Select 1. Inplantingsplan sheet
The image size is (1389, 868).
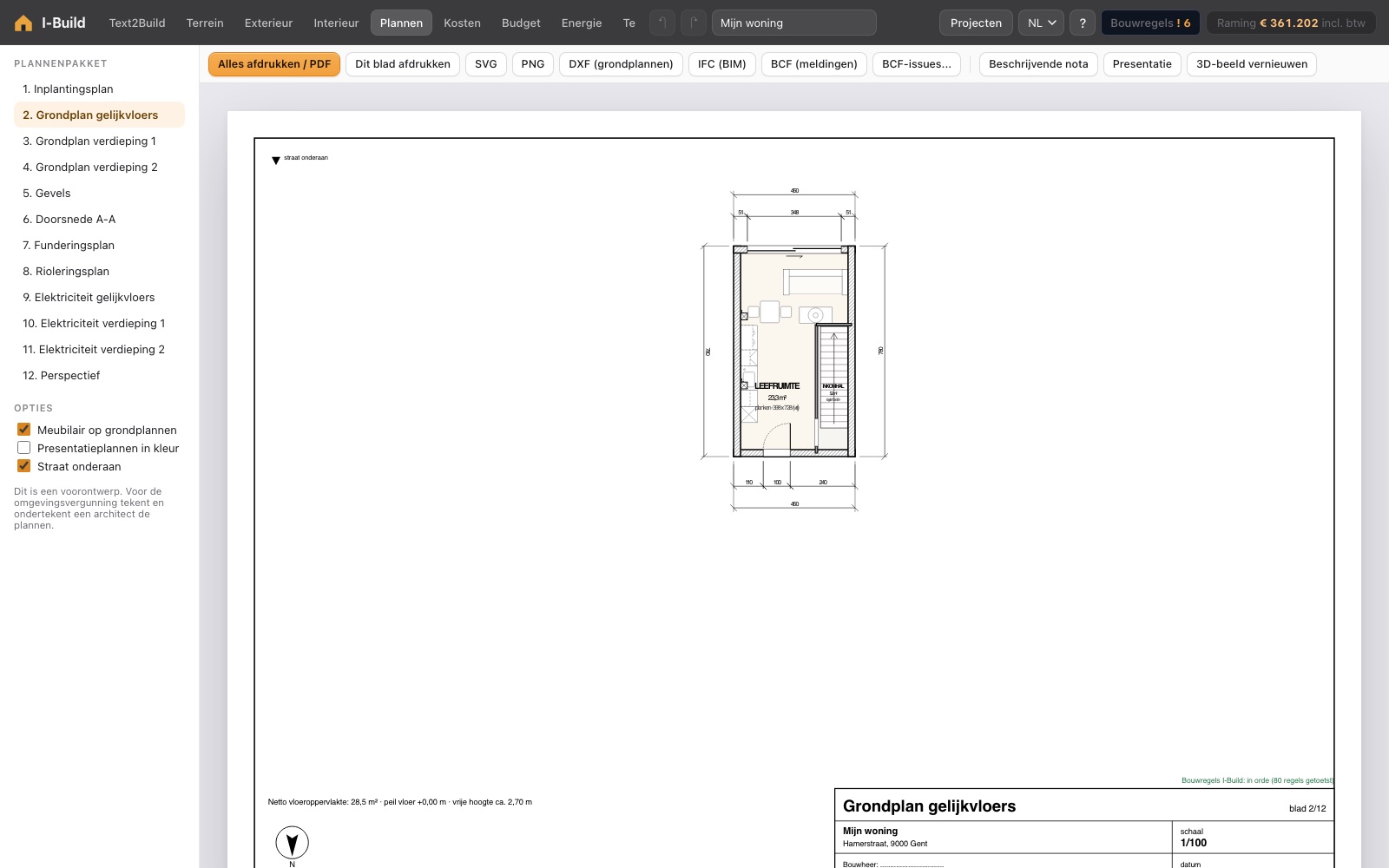coord(99,89)
